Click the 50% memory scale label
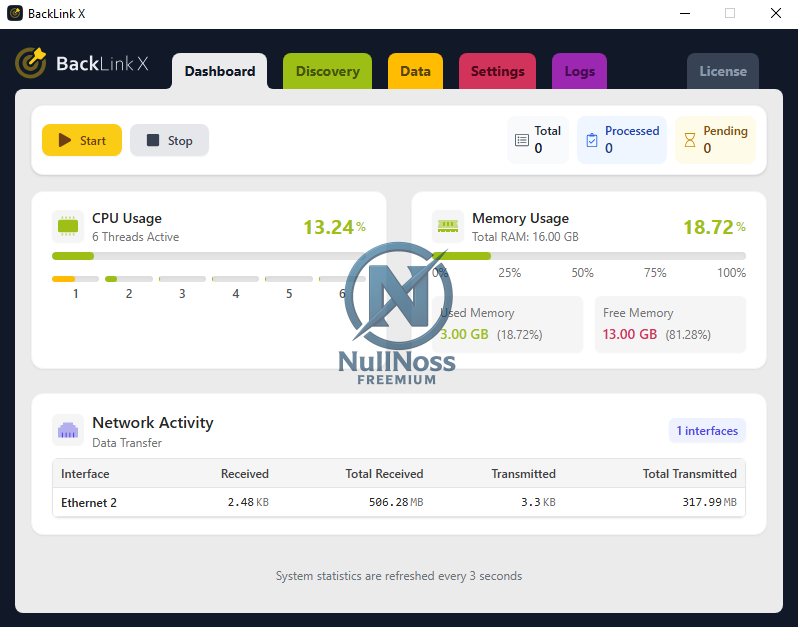Viewport: 798px width, 627px height. (582, 273)
